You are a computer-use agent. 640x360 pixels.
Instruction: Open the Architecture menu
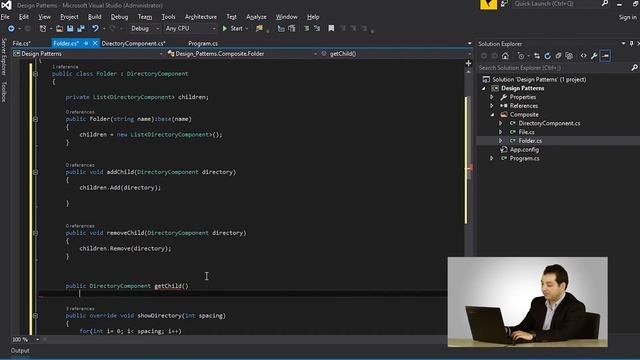[201, 17]
